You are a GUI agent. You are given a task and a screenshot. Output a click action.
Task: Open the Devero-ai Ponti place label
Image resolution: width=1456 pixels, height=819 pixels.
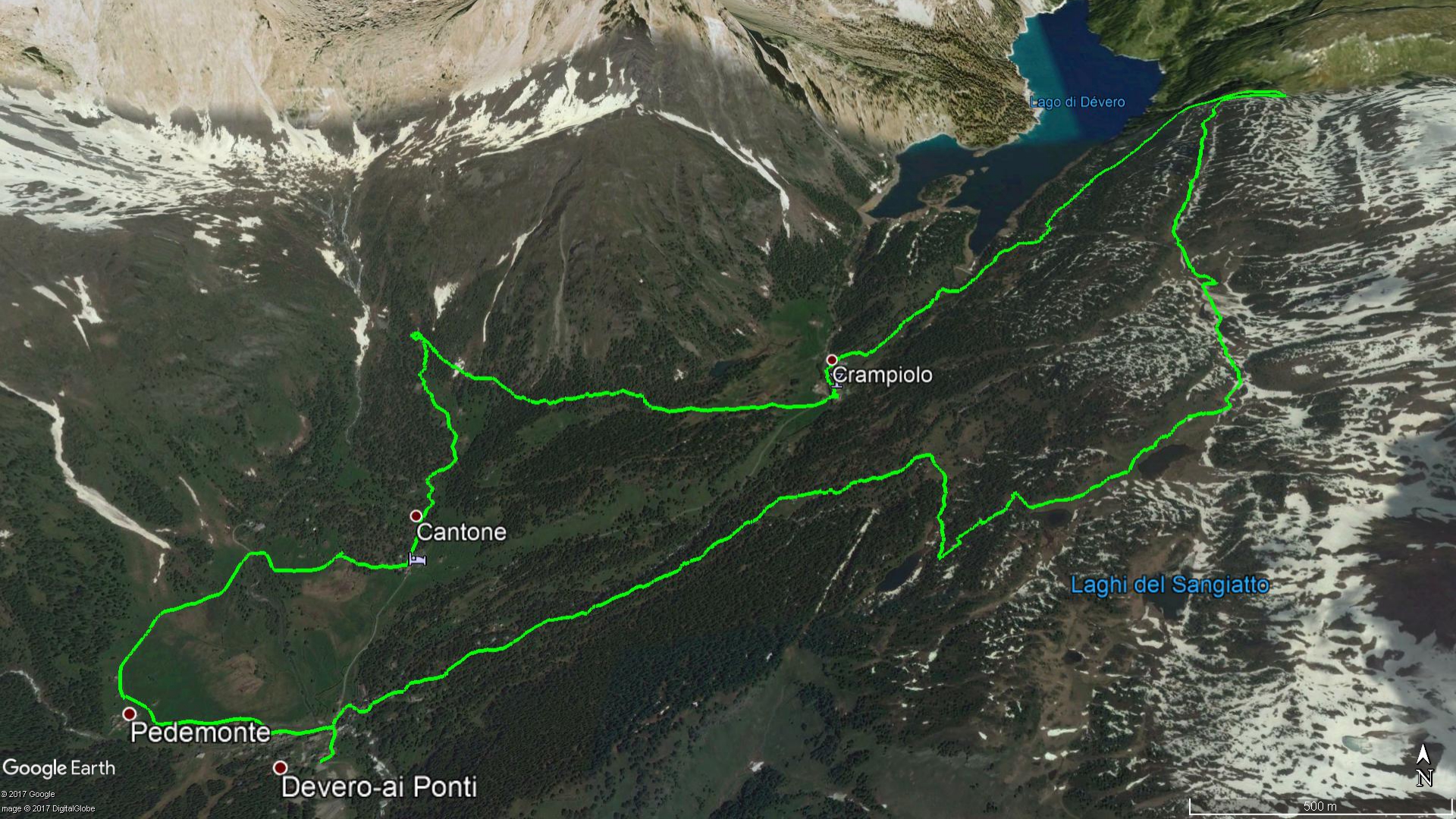click(x=379, y=787)
